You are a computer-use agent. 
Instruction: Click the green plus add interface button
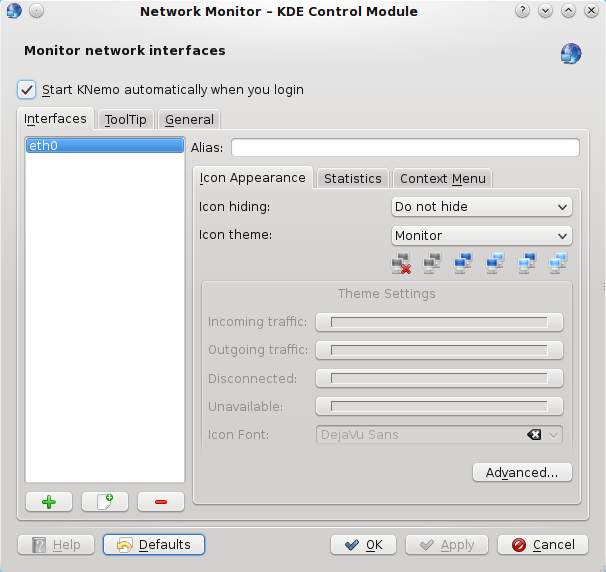(x=49, y=502)
